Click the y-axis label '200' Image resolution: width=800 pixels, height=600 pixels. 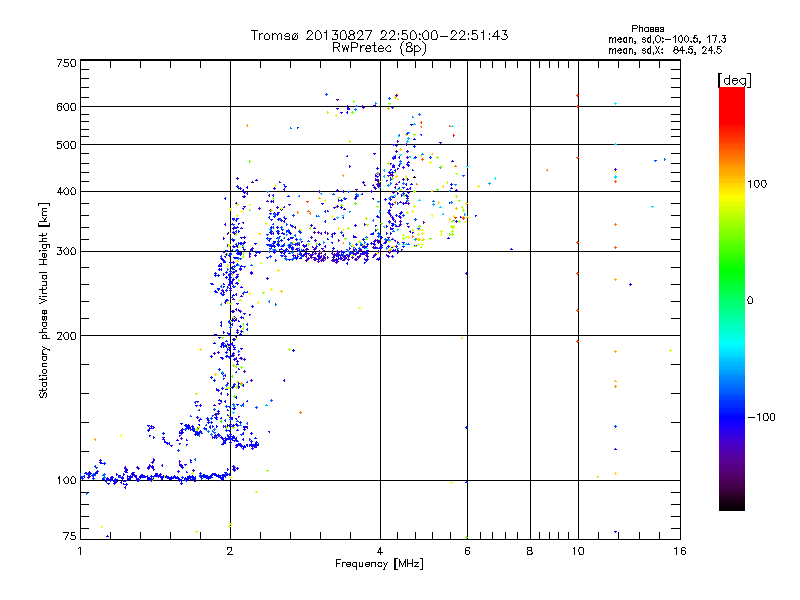[66, 336]
